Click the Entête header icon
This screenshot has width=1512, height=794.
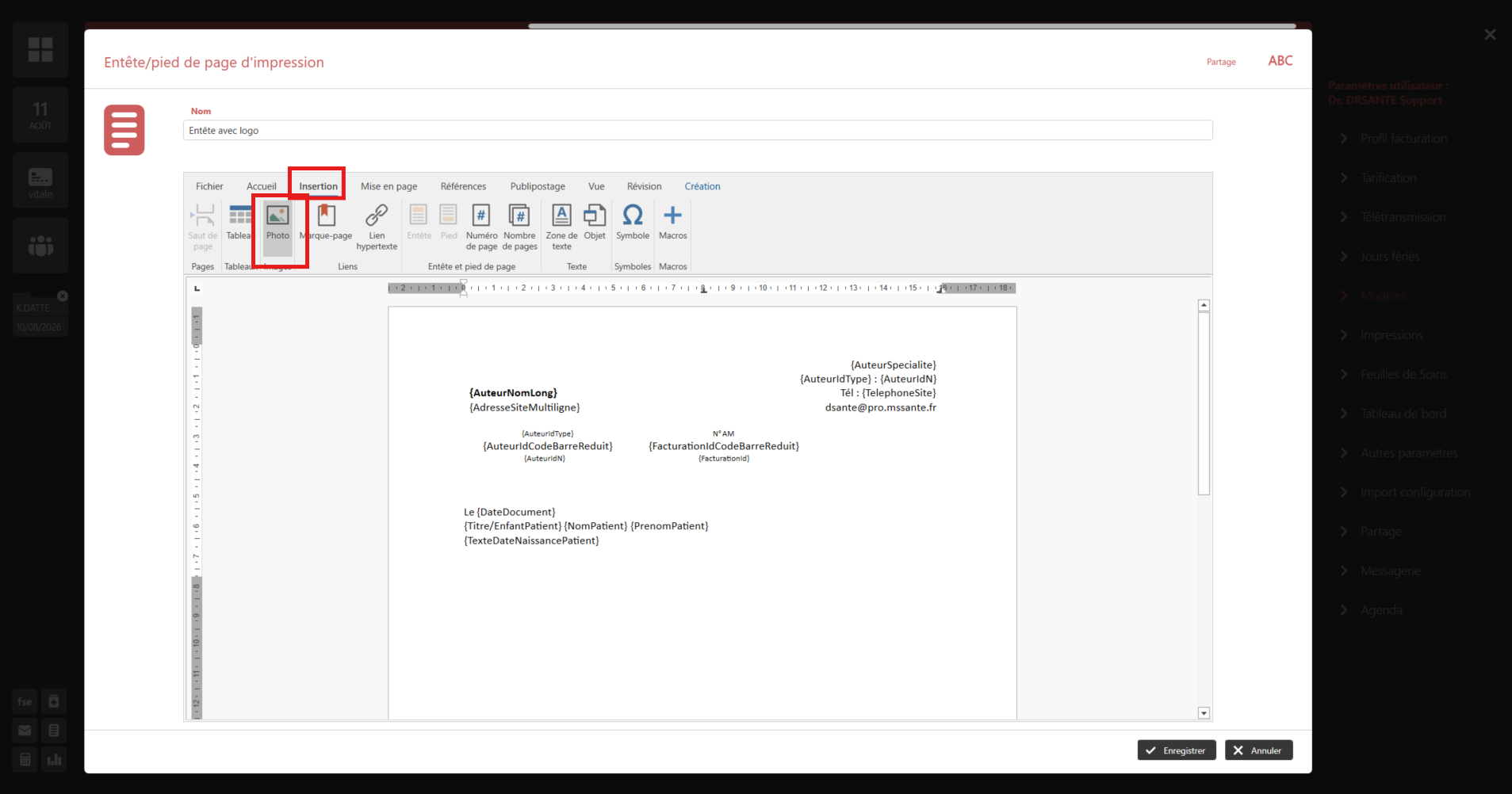(x=419, y=223)
